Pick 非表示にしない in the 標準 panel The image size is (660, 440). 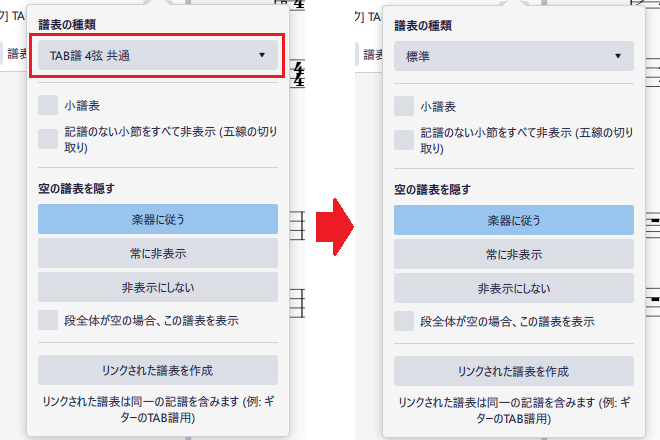coord(513,287)
